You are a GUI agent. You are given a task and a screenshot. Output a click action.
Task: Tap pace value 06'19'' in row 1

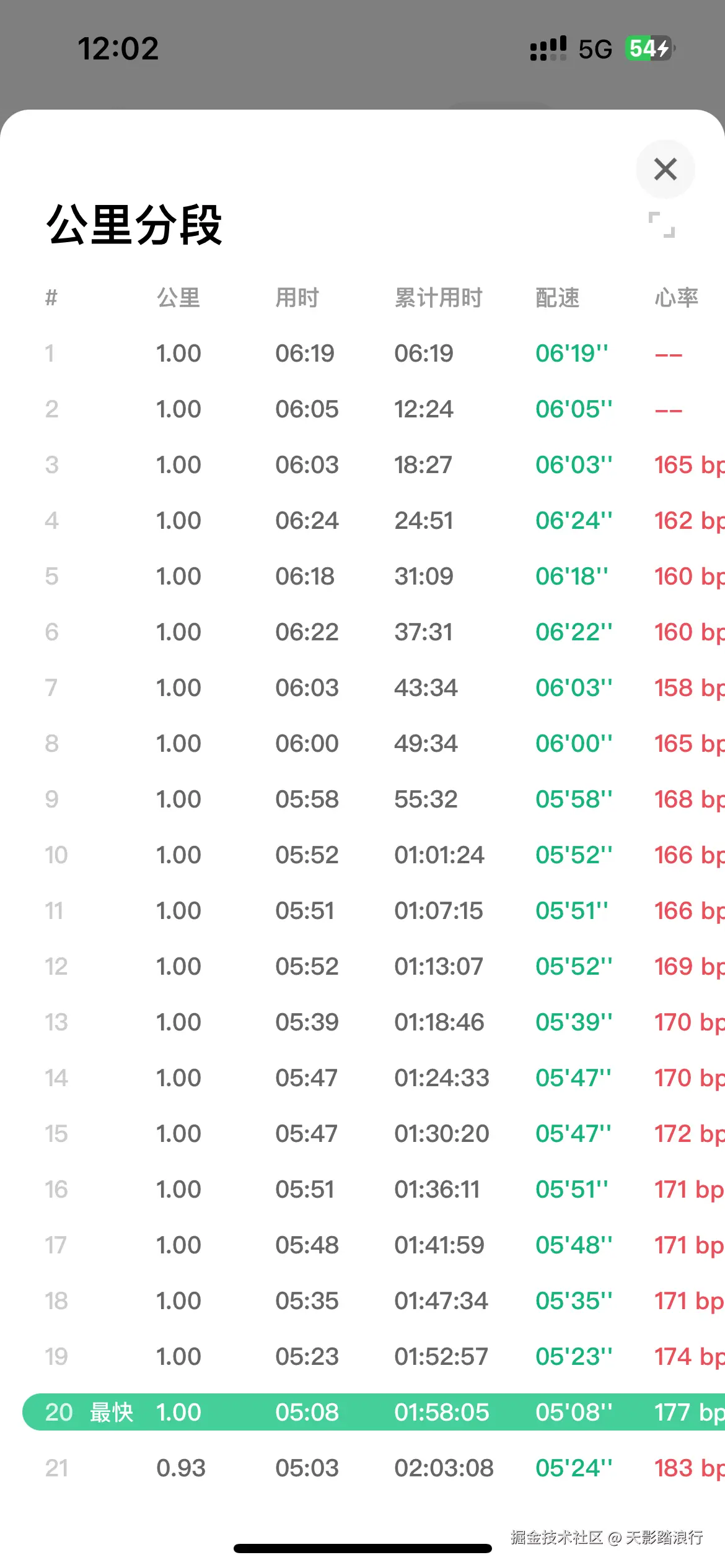[x=571, y=354]
